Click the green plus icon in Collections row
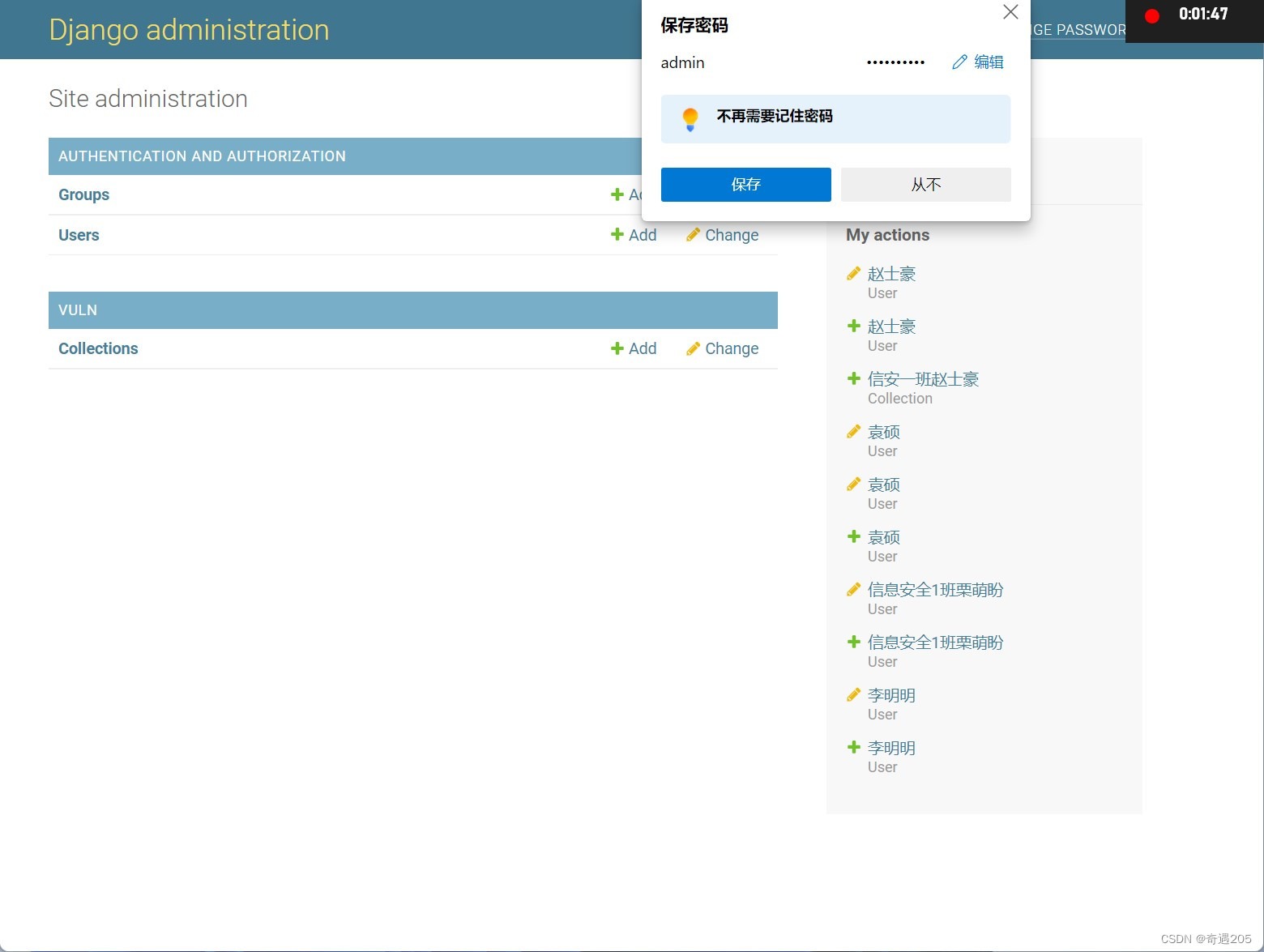The image size is (1264, 952). (x=617, y=348)
